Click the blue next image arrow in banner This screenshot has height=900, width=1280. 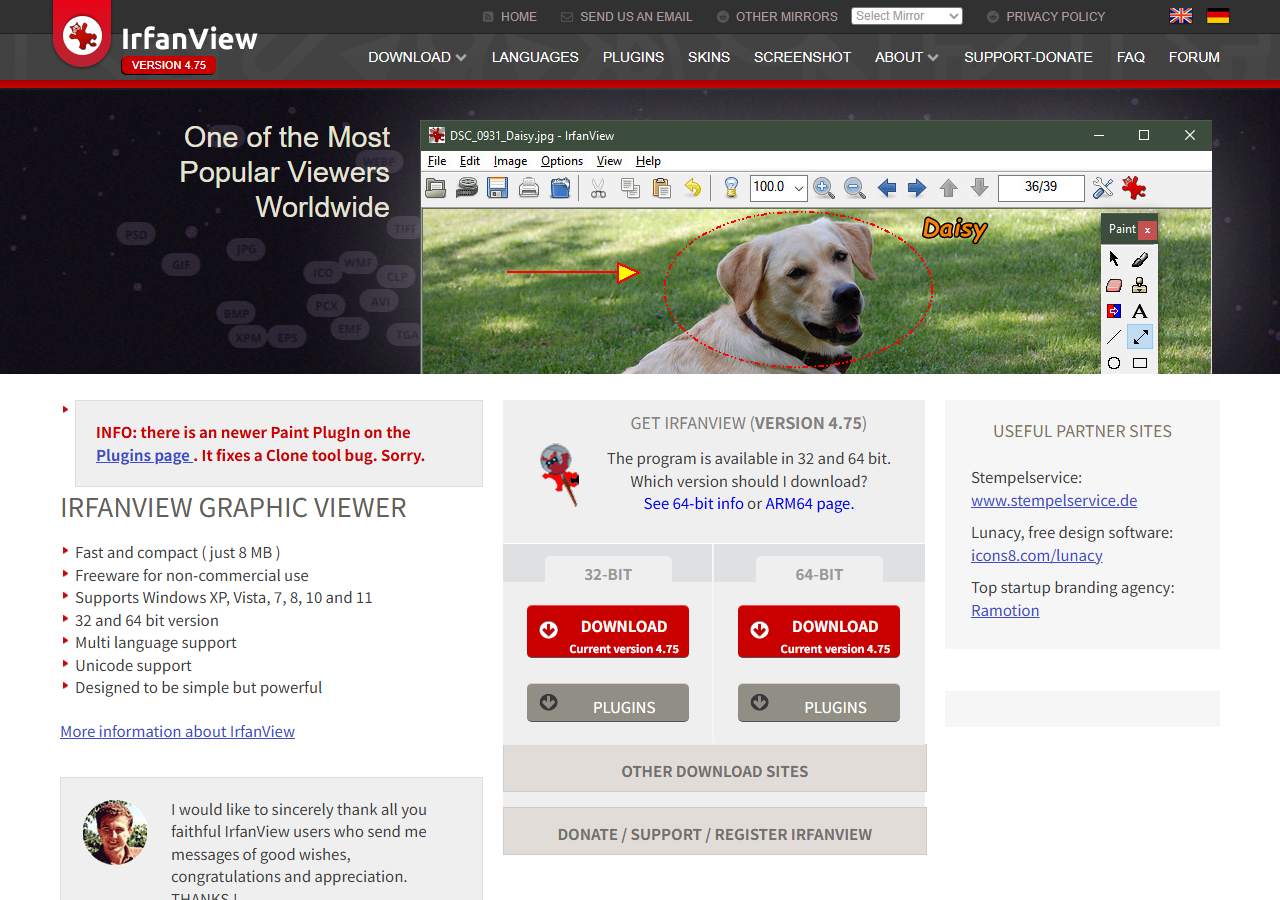[x=917, y=187]
